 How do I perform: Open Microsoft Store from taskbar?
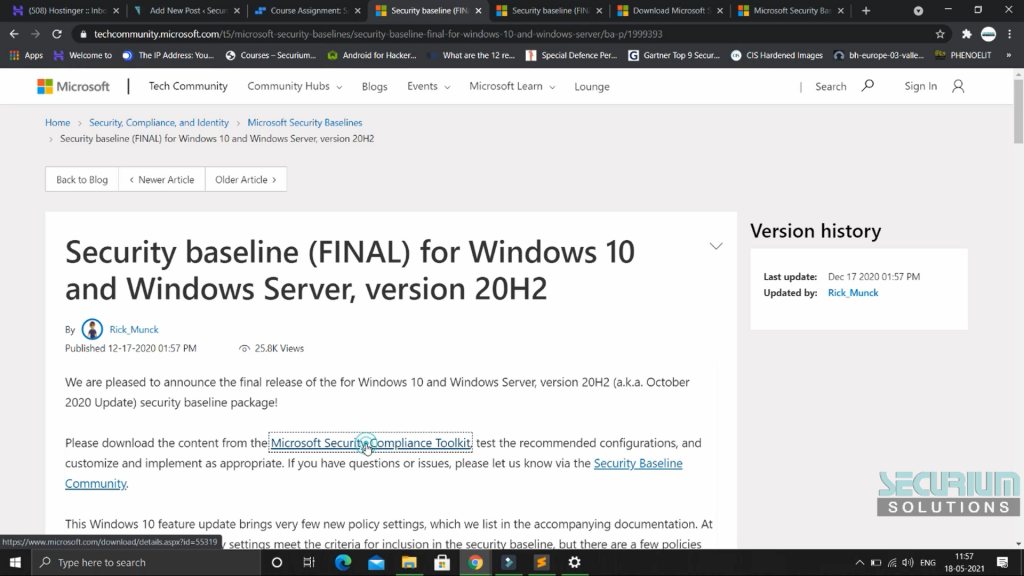tap(442, 562)
